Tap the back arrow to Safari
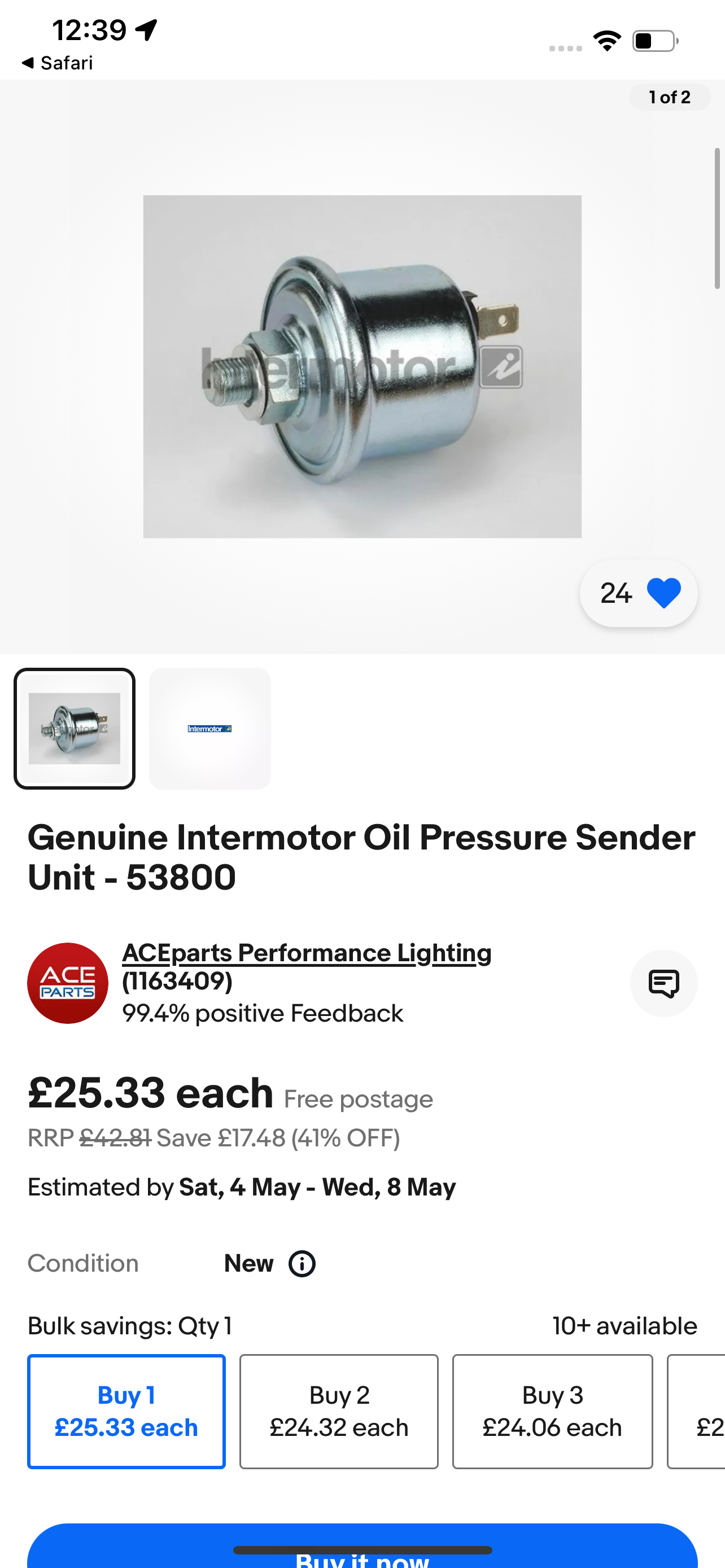 point(28,63)
